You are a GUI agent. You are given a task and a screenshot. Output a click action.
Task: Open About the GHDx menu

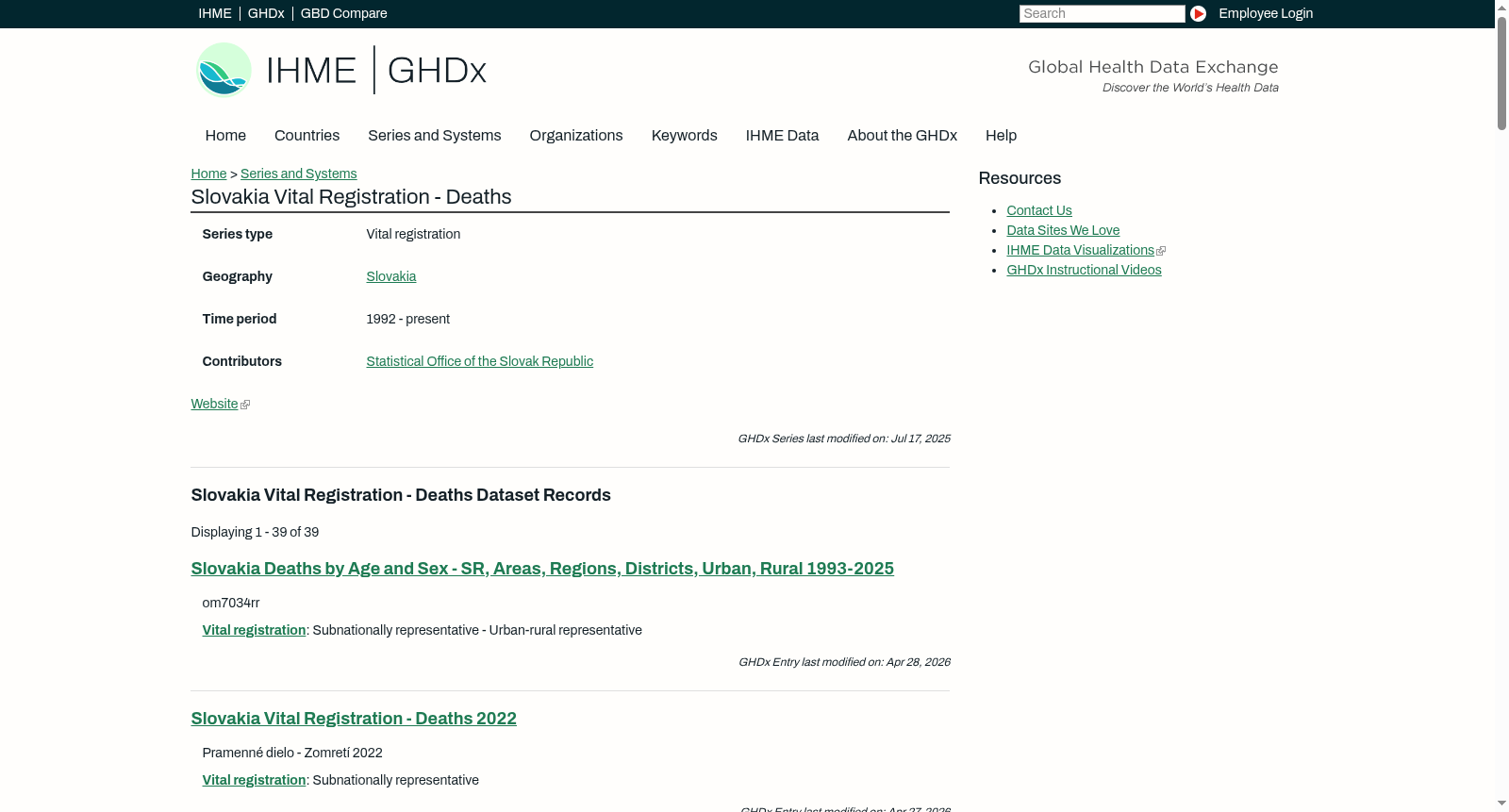pyautogui.click(x=902, y=136)
